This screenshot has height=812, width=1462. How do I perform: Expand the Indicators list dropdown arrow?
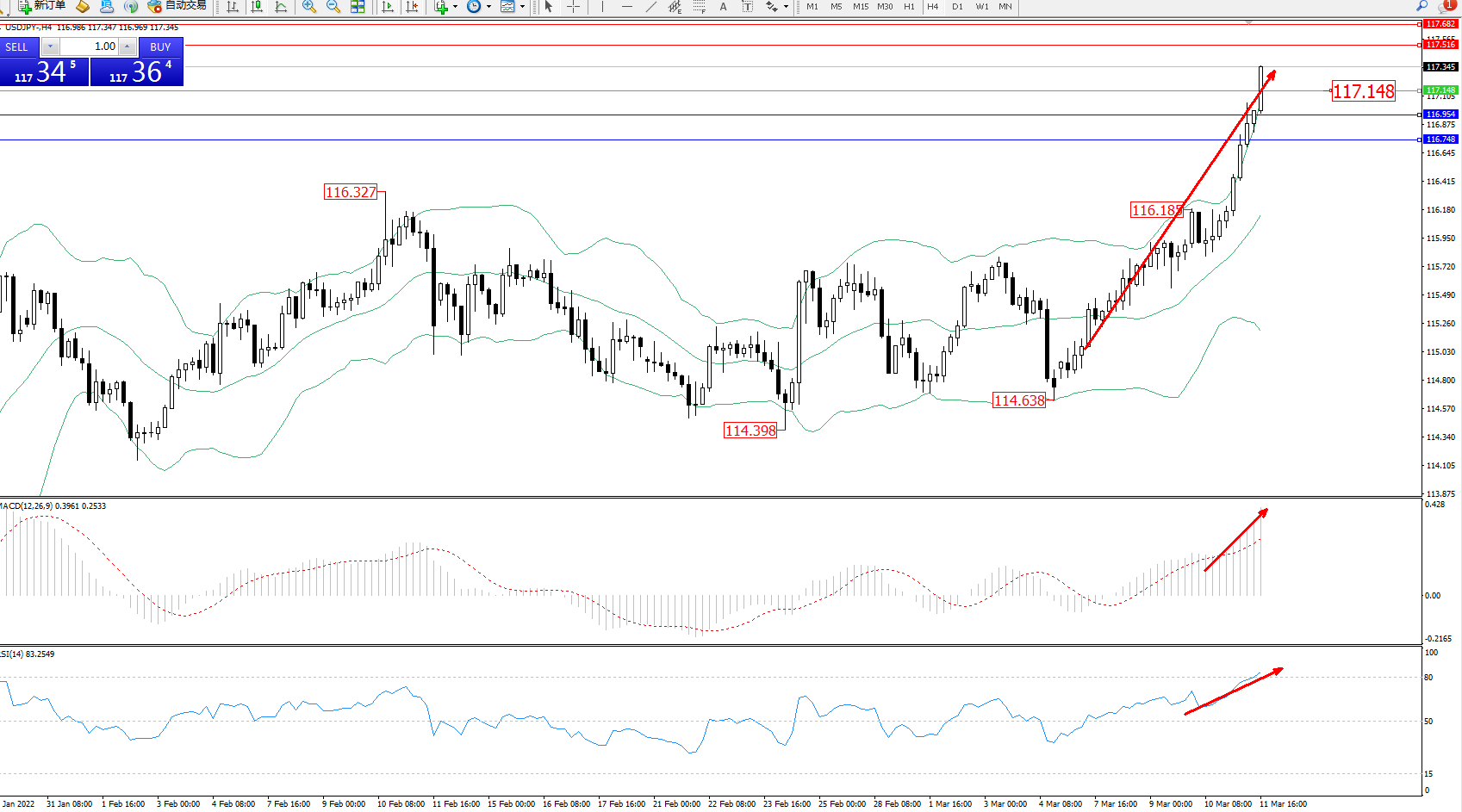tap(455, 7)
